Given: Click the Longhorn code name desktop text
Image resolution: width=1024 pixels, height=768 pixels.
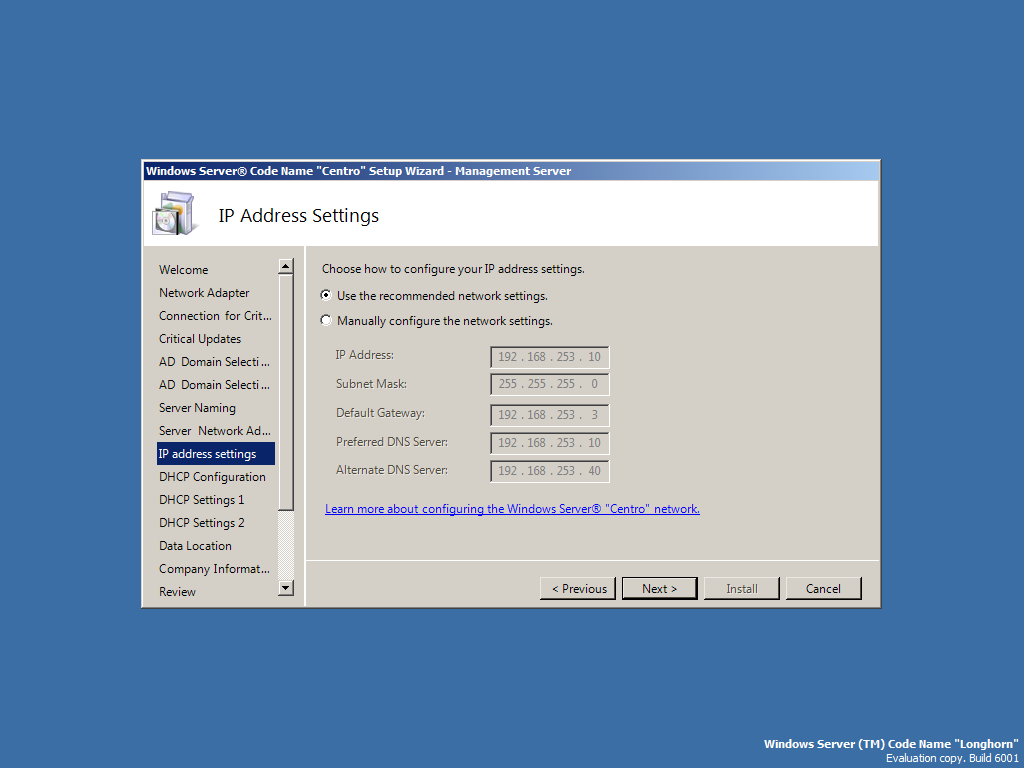Looking at the screenshot, I should click(891, 744).
